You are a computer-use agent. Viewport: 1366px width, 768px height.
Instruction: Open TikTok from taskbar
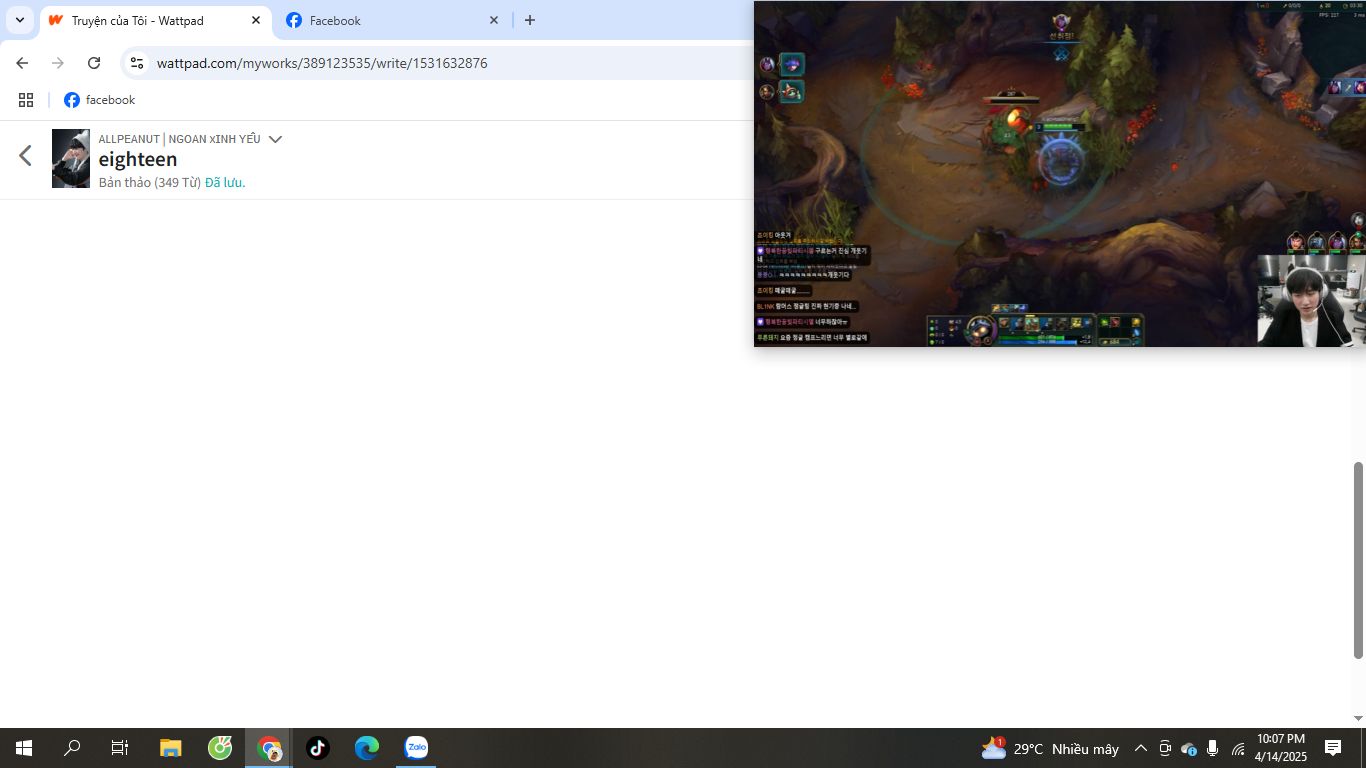(x=318, y=748)
